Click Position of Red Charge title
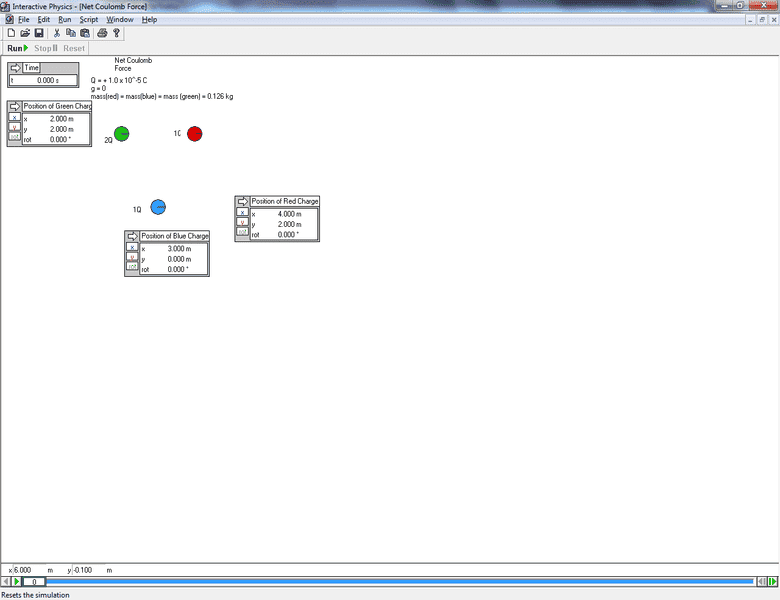Screen dimensions: 780x600 point(285,201)
